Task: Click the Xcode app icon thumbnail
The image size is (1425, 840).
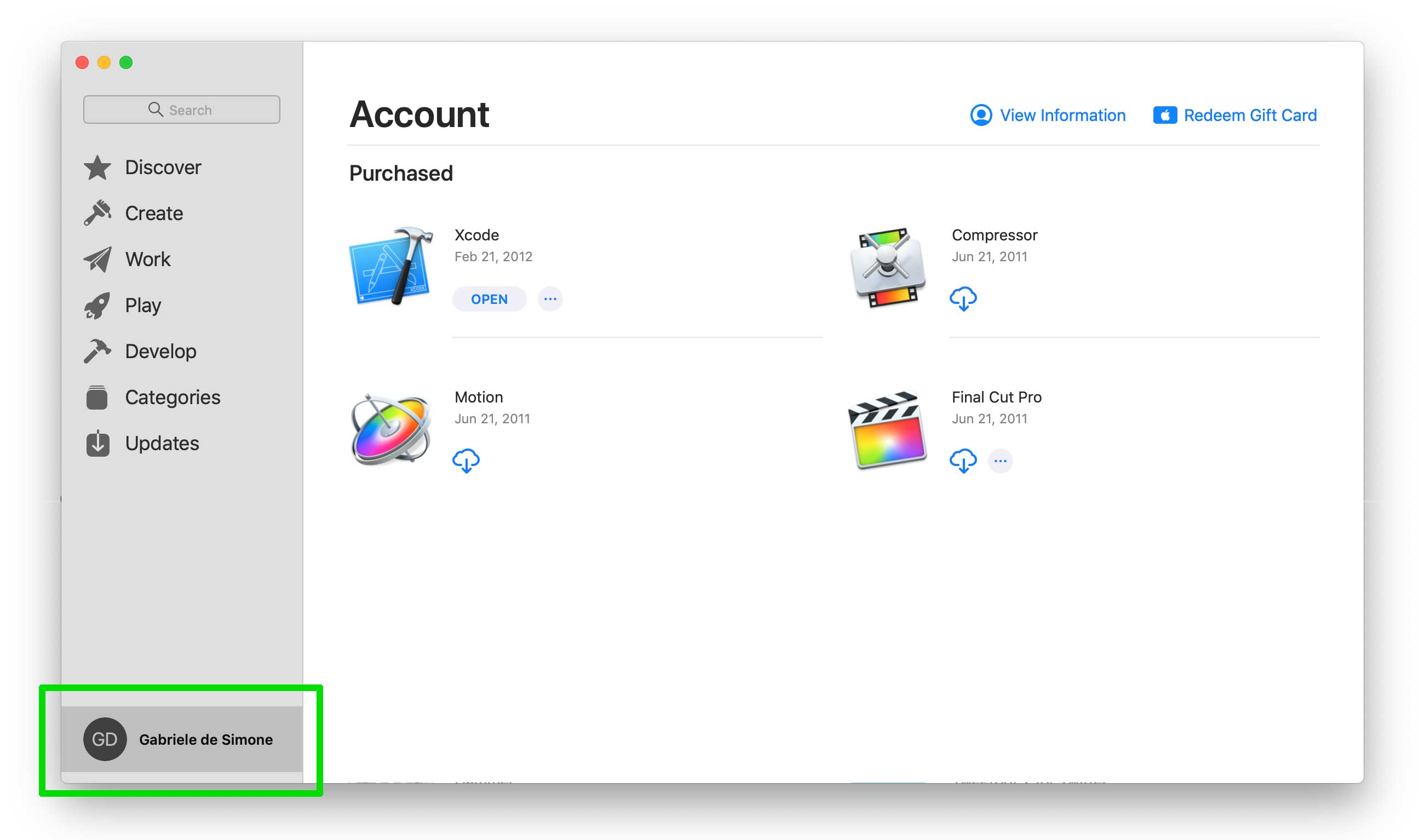Action: (390, 266)
